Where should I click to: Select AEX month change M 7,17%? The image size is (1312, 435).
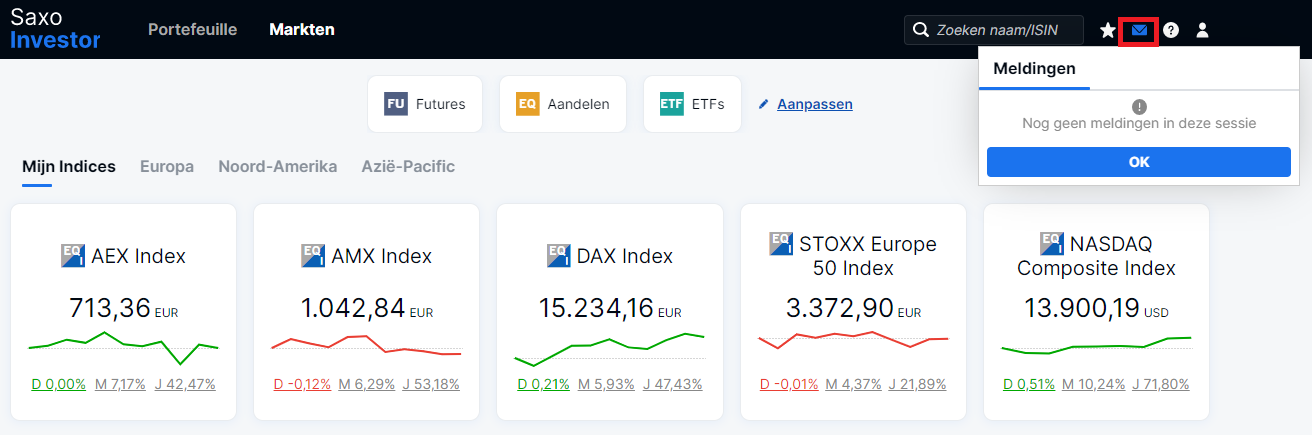pyautogui.click(x=120, y=384)
